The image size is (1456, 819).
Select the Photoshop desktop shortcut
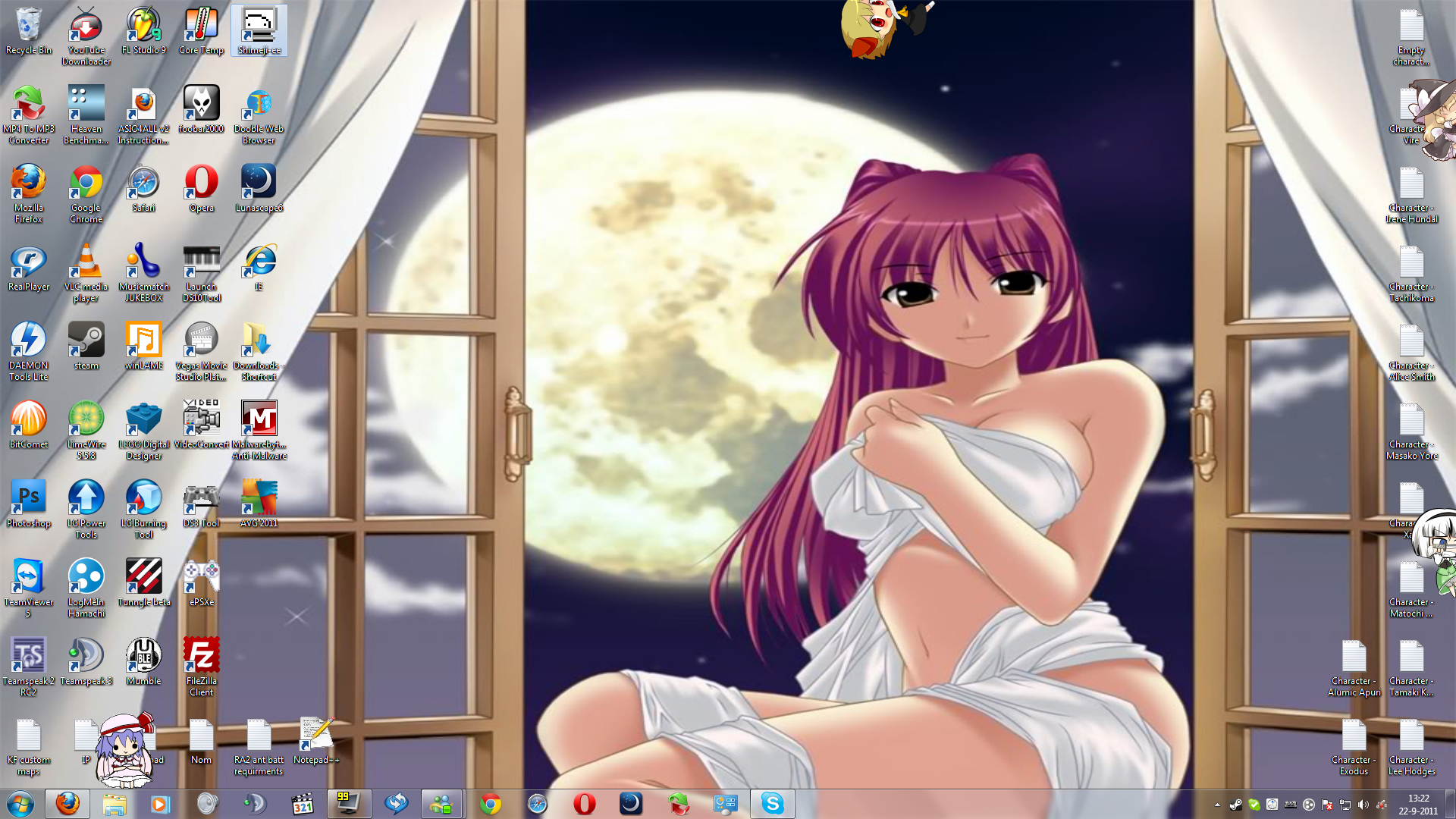(28, 504)
